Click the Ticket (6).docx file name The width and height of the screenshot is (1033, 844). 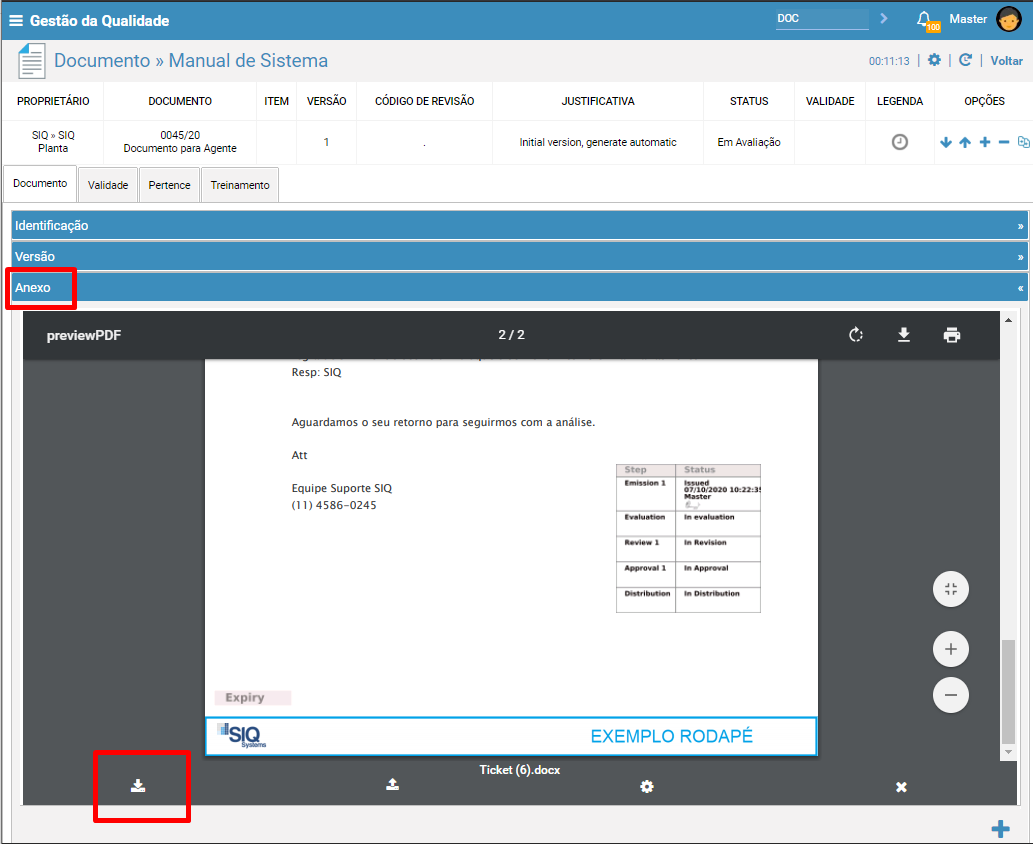pyautogui.click(x=519, y=770)
